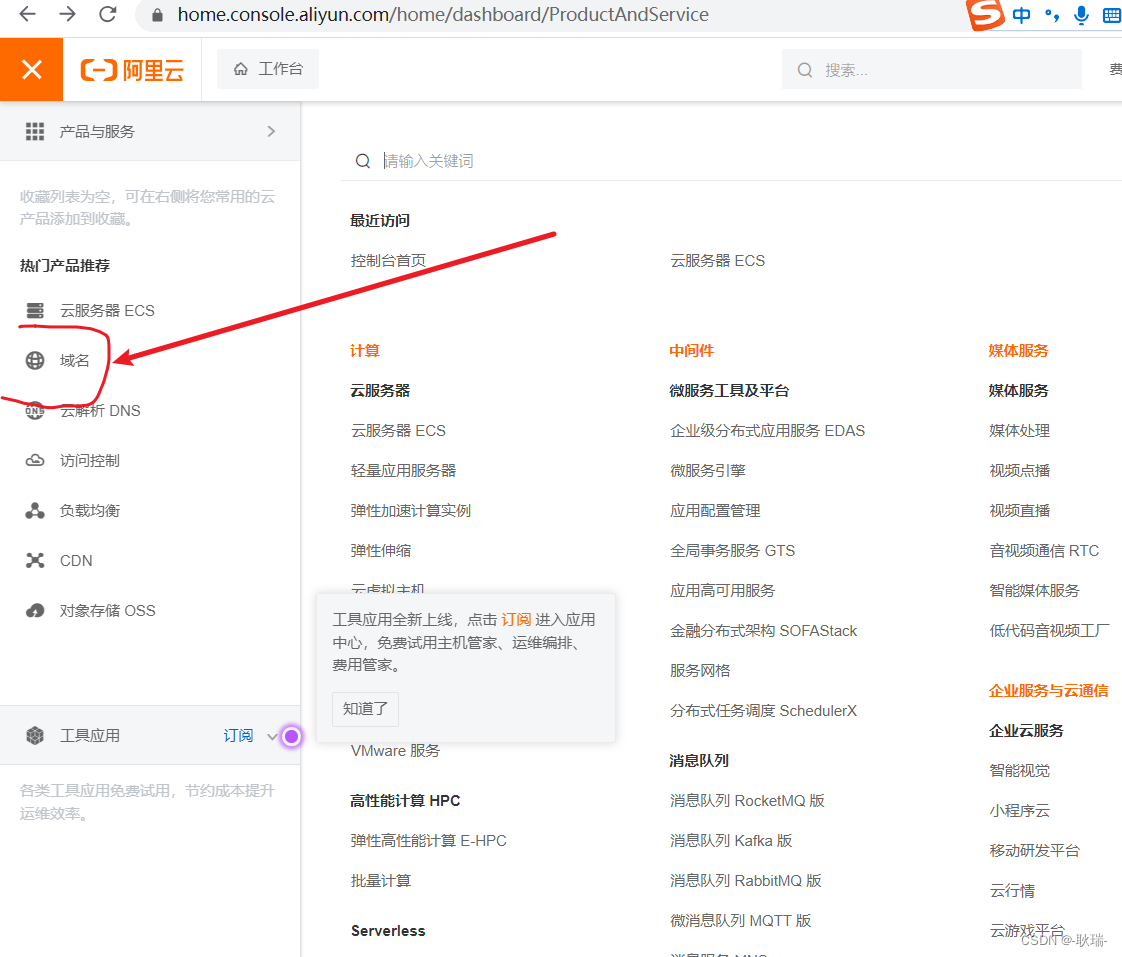
Task: Click the CDN icon in sidebar
Action: [x=35, y=560]
